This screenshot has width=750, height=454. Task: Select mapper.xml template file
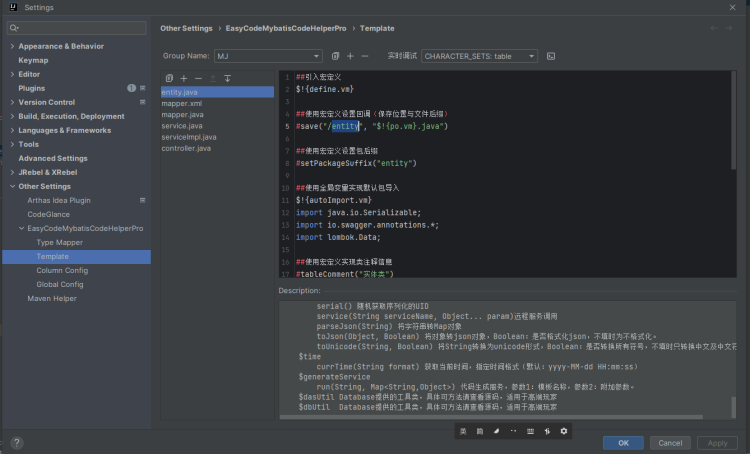(x=182, y=103)
